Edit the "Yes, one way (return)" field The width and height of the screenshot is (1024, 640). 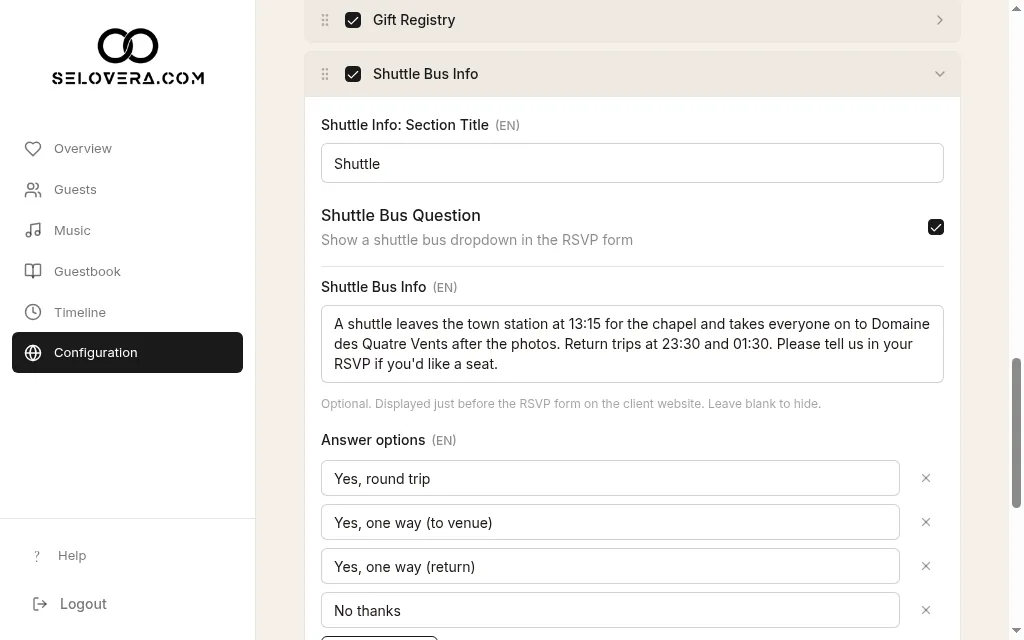click(x=610, y=566)
